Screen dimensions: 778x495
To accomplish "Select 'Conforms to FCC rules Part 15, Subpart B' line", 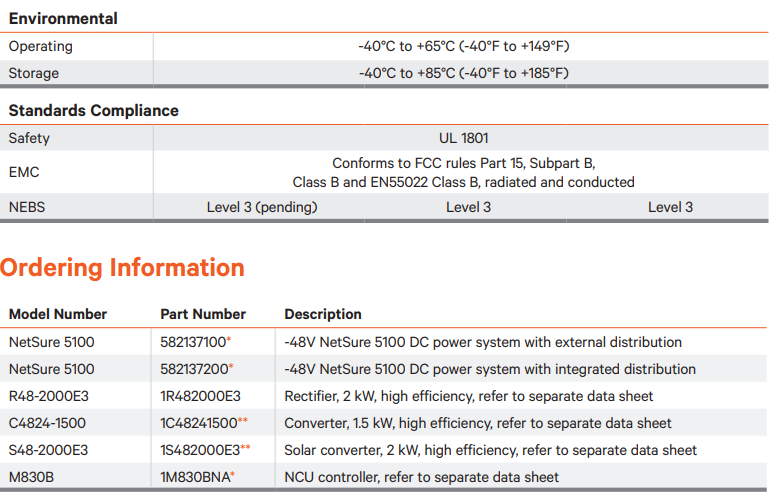I will (x=463, y=163).
